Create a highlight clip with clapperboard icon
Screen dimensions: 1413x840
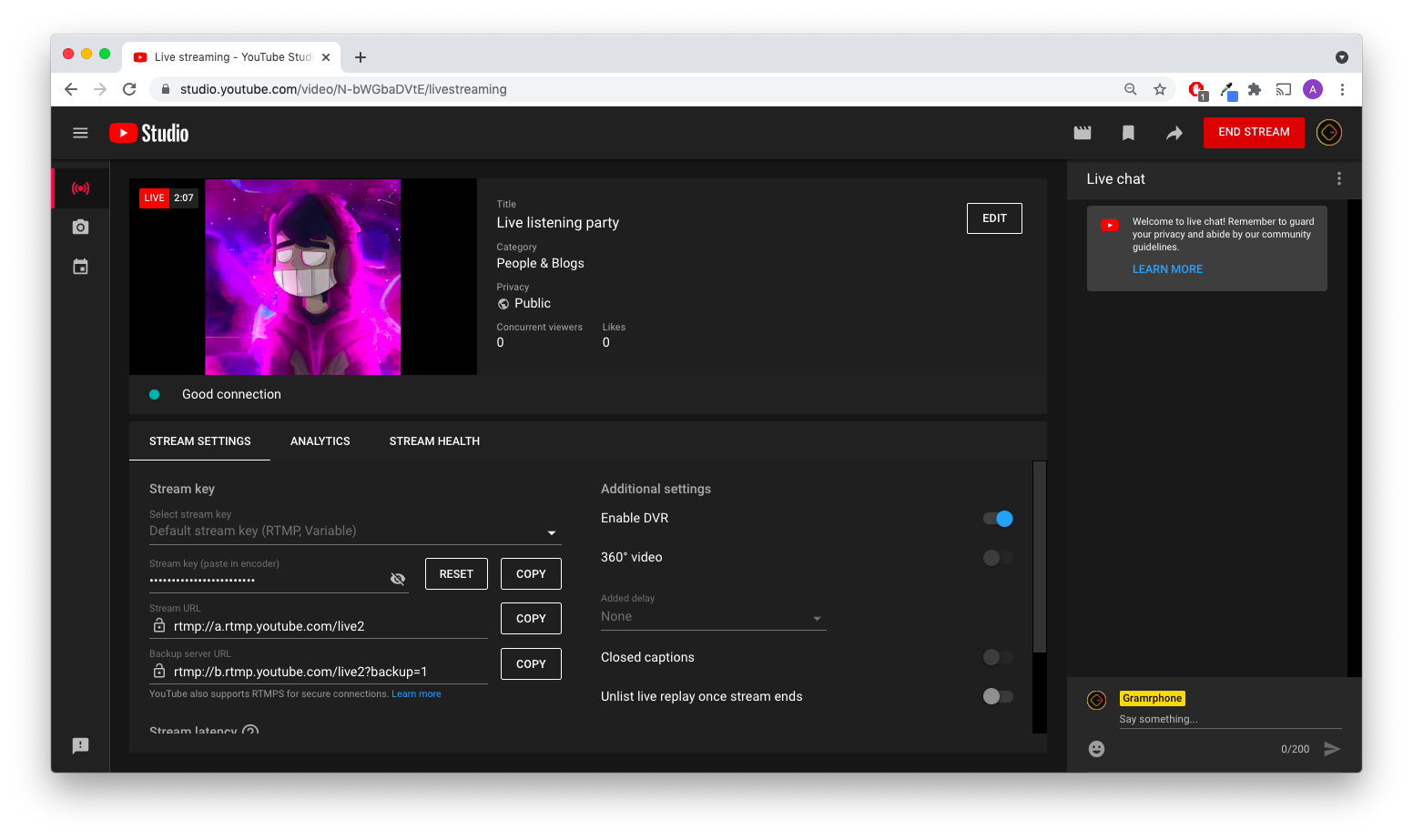click(x=1083, y=133)
